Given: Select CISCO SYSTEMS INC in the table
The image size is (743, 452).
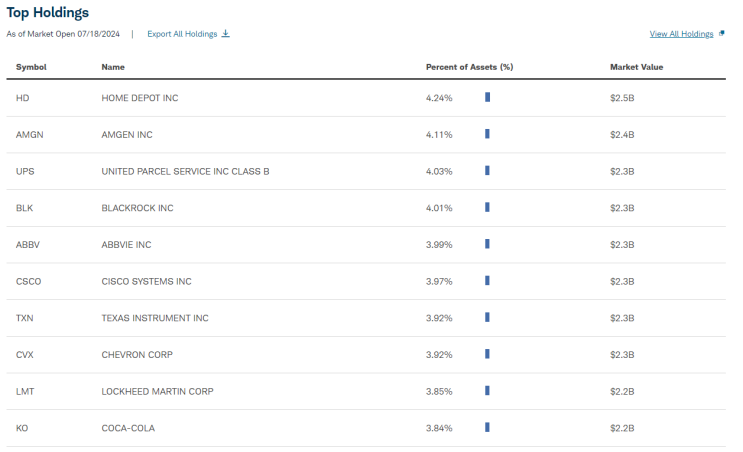Looking at the screenshot, I should [146, 282].
